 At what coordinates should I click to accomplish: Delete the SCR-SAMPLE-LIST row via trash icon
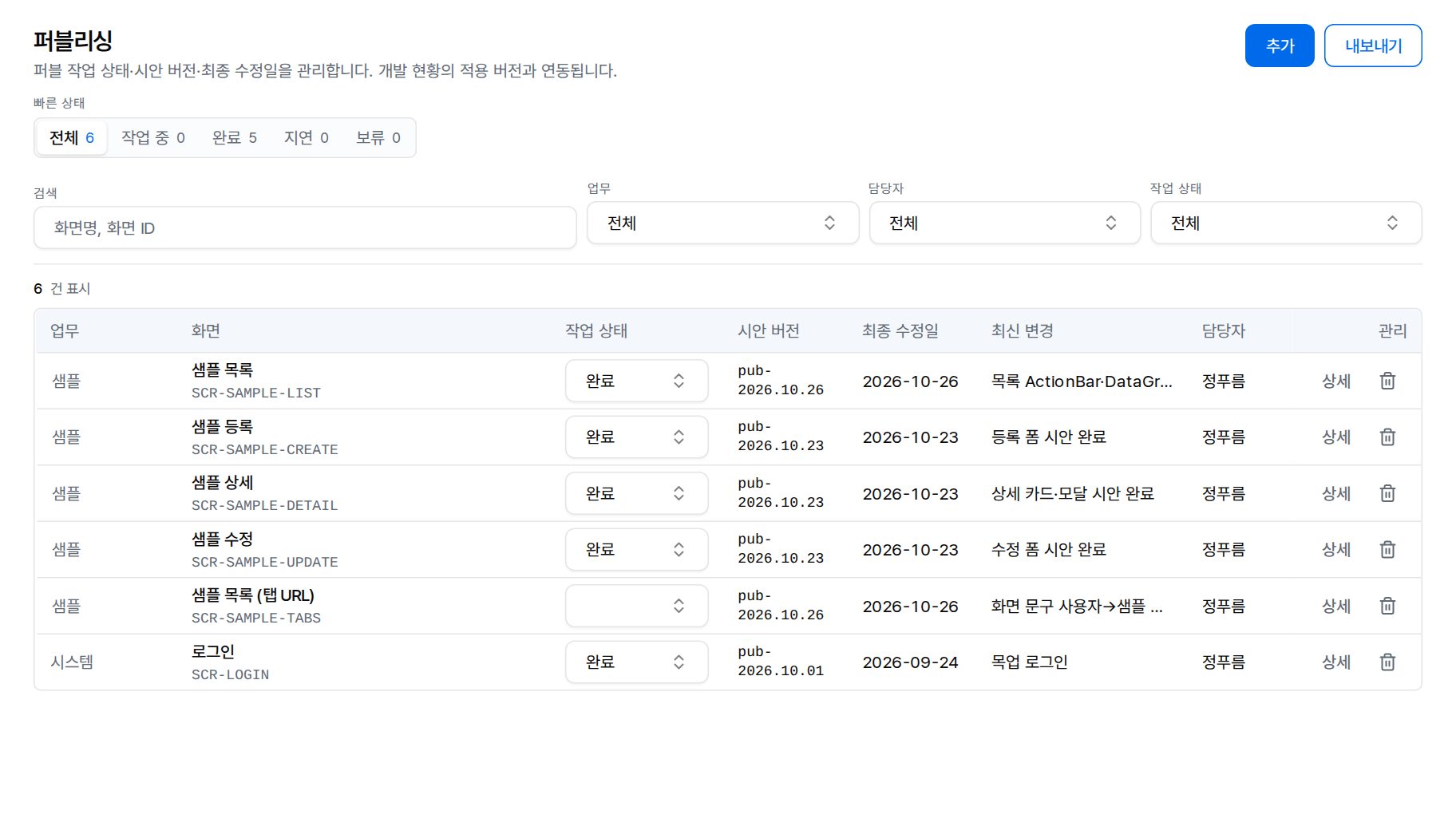coord(1387,381)
